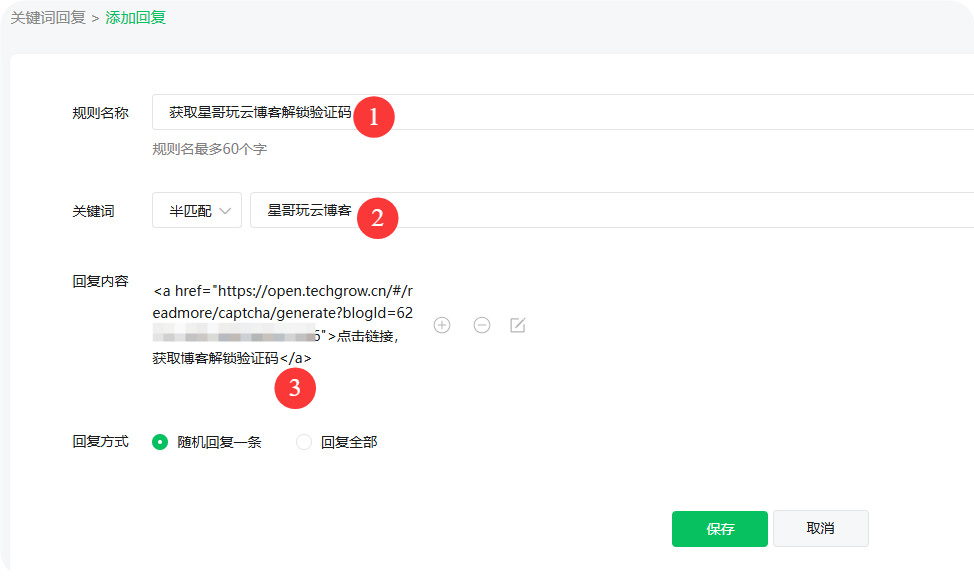Viewport: 974px width, 576px height.
Task: Click the minus icon to remove reply content
Action: coord(481,325)
